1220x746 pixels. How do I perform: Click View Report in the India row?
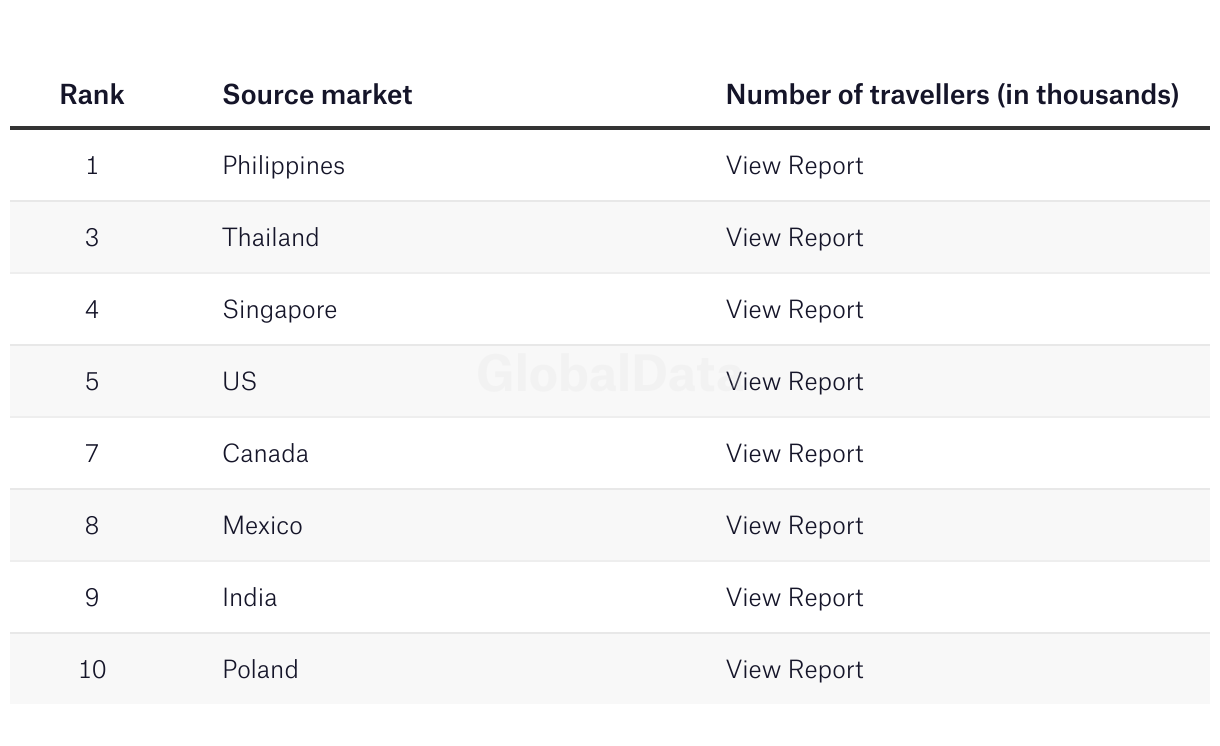coord(794,598)
